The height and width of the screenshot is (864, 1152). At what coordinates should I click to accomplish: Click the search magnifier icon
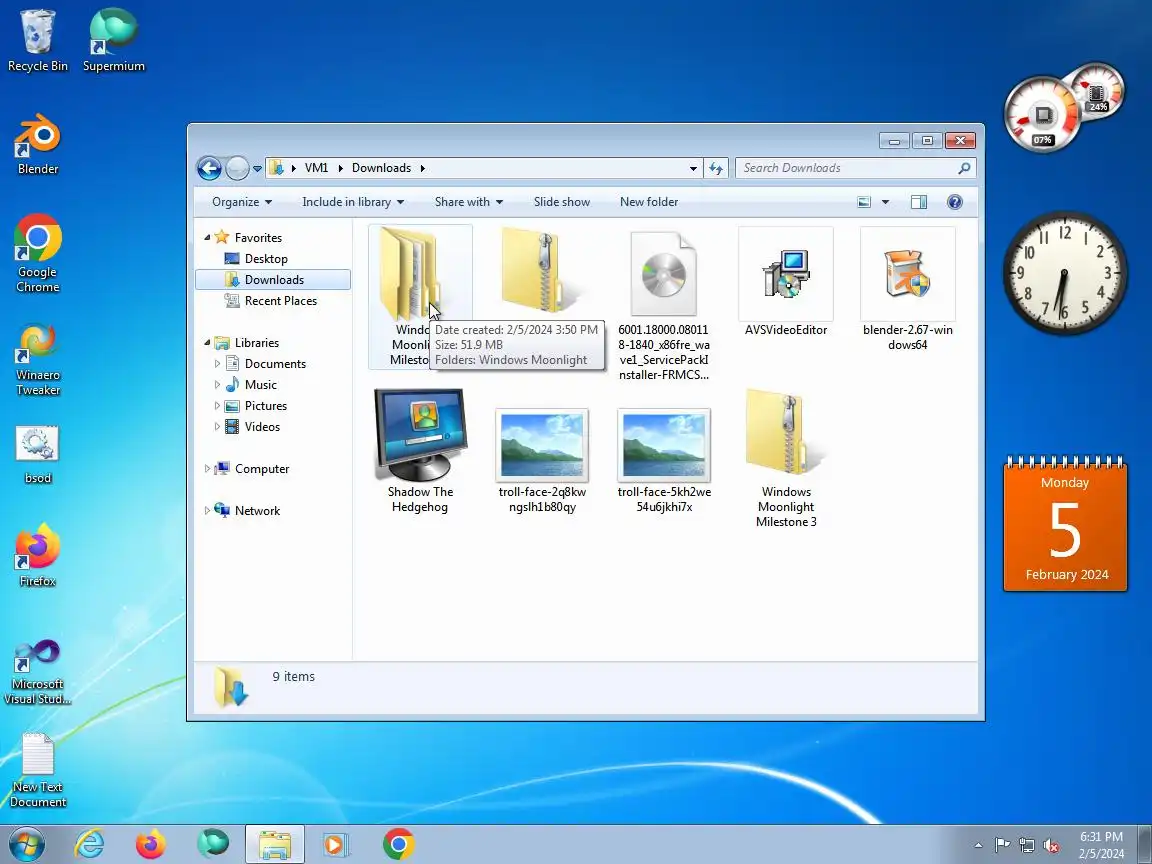click(964, 168)
